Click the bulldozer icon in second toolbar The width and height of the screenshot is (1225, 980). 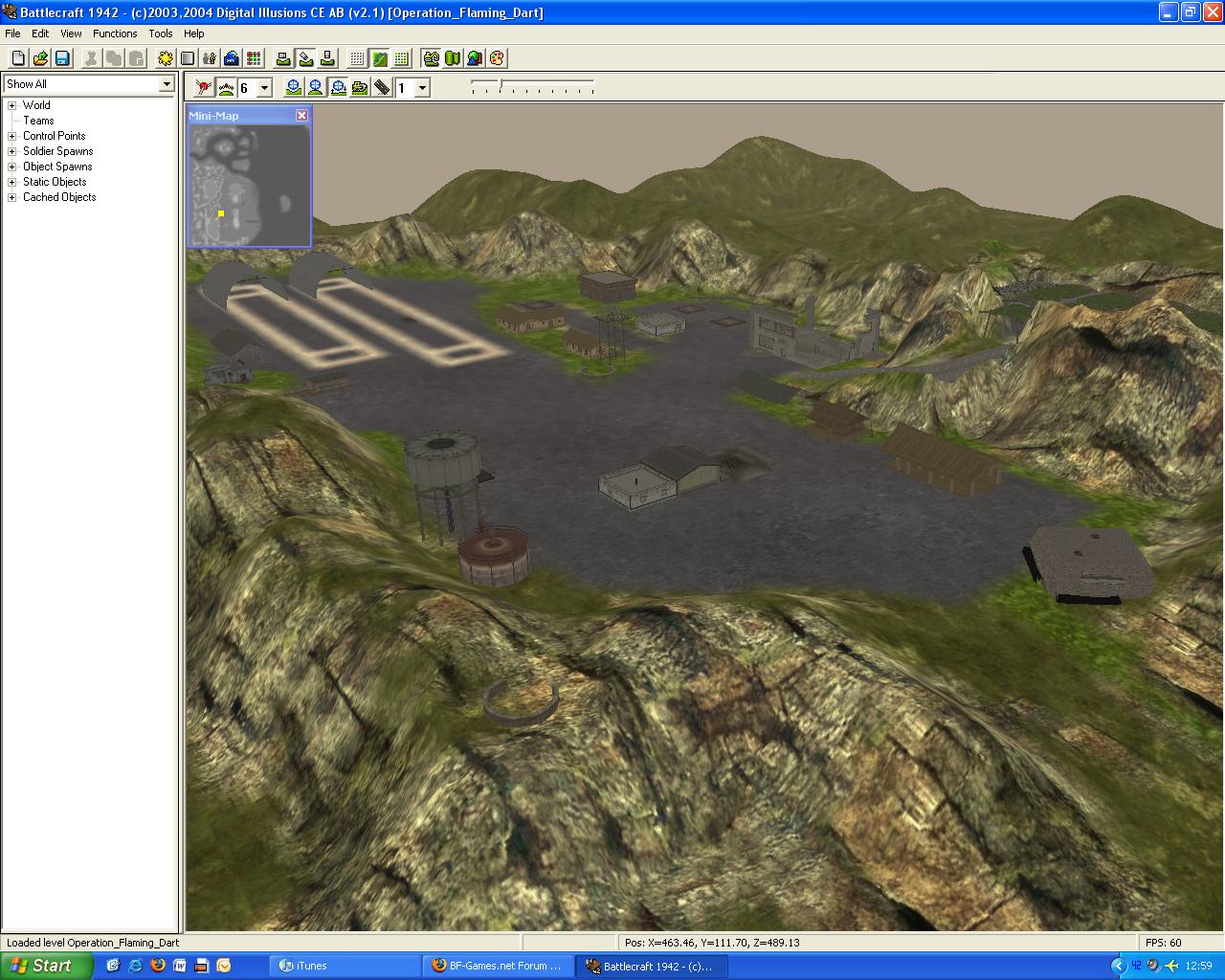point(360,88)
